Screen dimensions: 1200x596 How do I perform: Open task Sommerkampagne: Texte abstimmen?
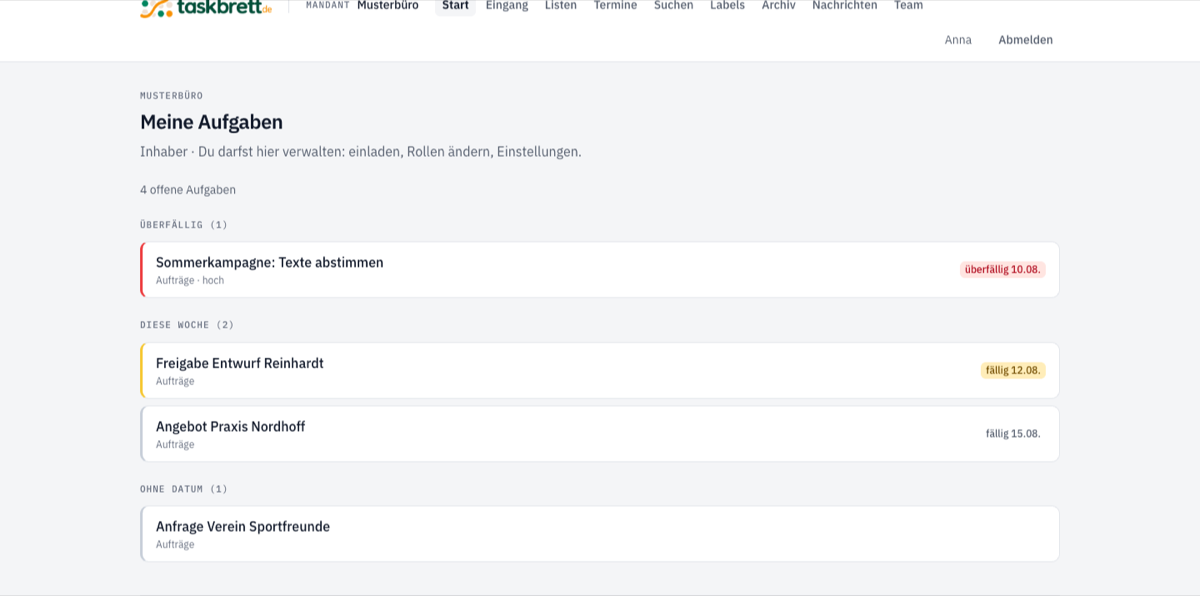pos(600,270)
